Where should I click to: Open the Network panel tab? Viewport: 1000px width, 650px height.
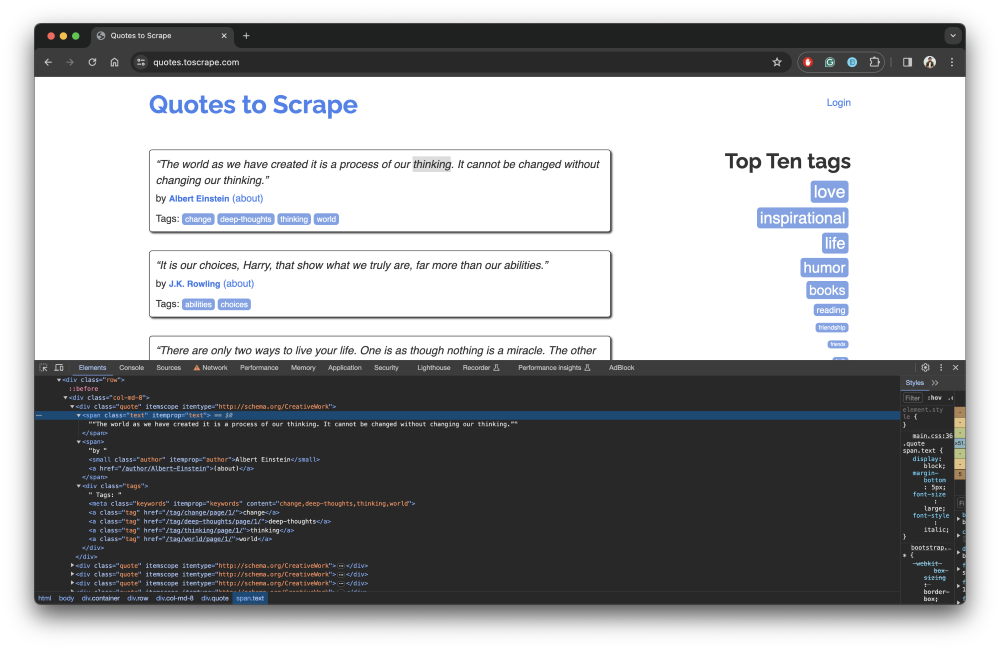215,368
